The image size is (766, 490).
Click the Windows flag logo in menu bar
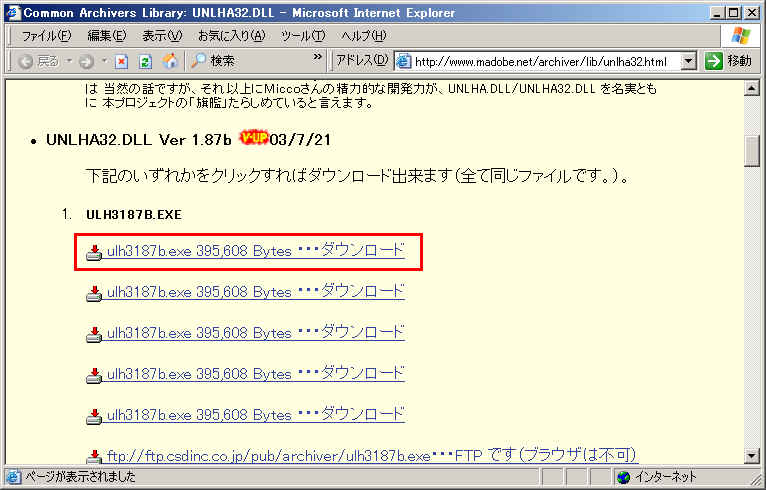(x=741, y=36)
